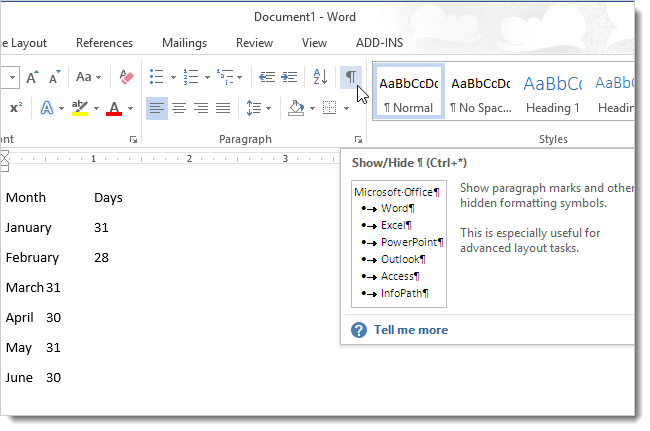Toggle Show/Hide paragraph marks button
650x431 pixels.
(x=351, y=77)
